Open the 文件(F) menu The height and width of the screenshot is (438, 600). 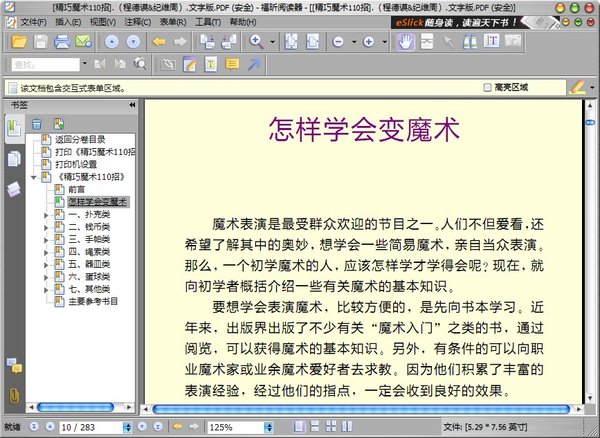[x=34, y=23]
